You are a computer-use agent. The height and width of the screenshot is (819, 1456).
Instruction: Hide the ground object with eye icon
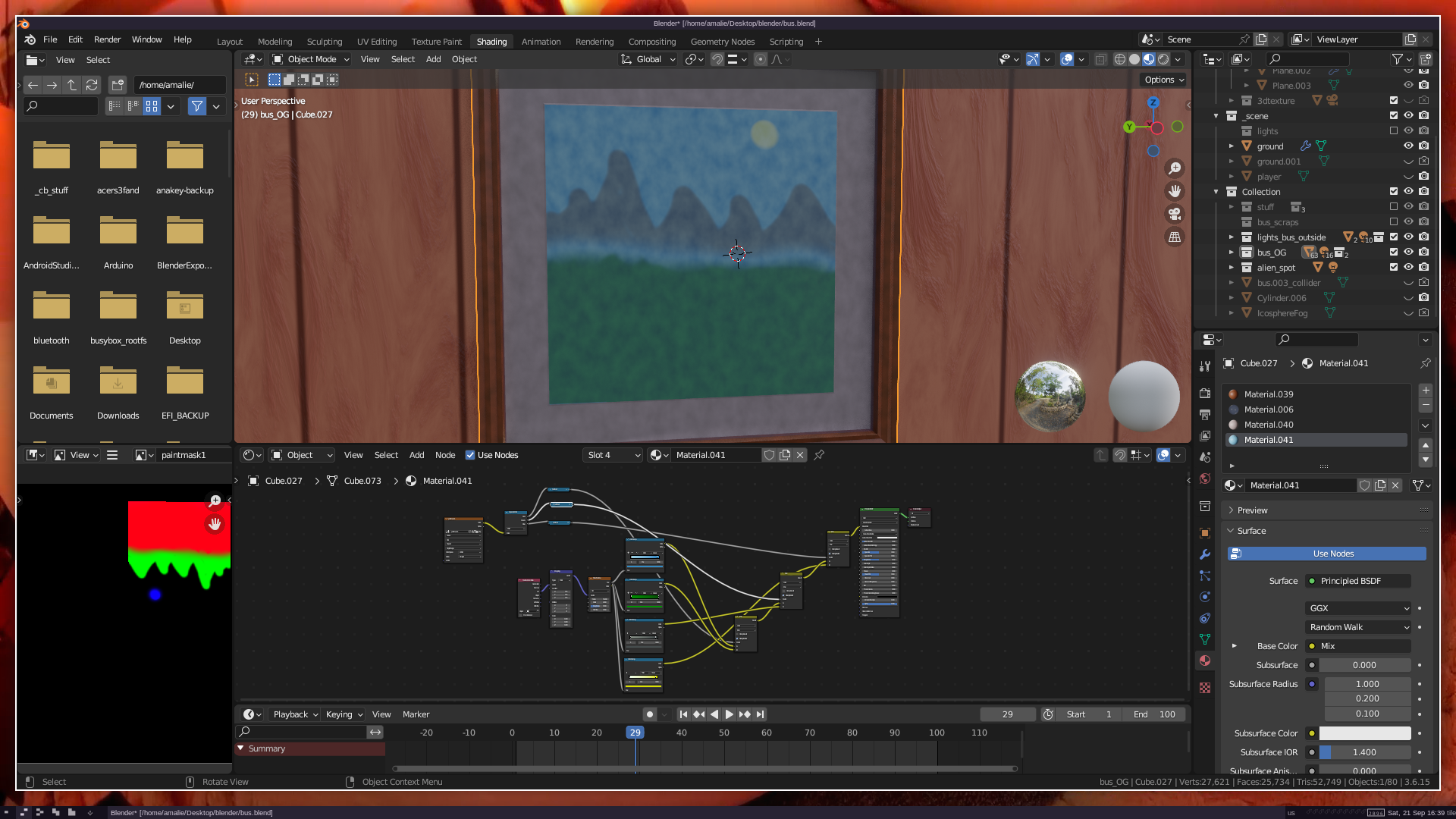pyautogui.click(x=1408, y=146)
